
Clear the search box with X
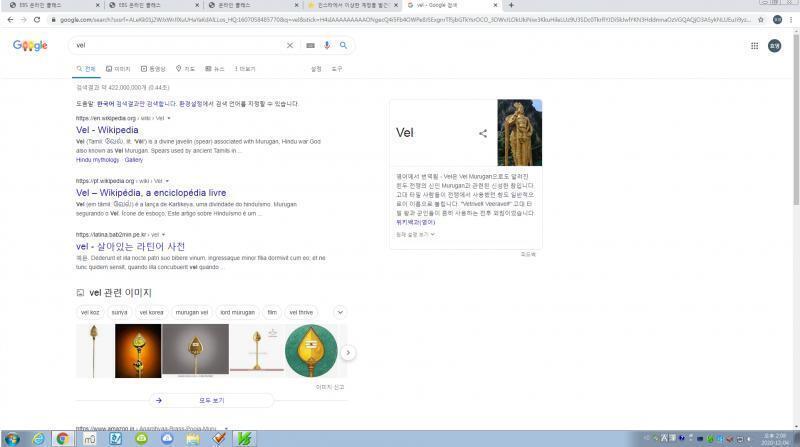click(290, 45)
